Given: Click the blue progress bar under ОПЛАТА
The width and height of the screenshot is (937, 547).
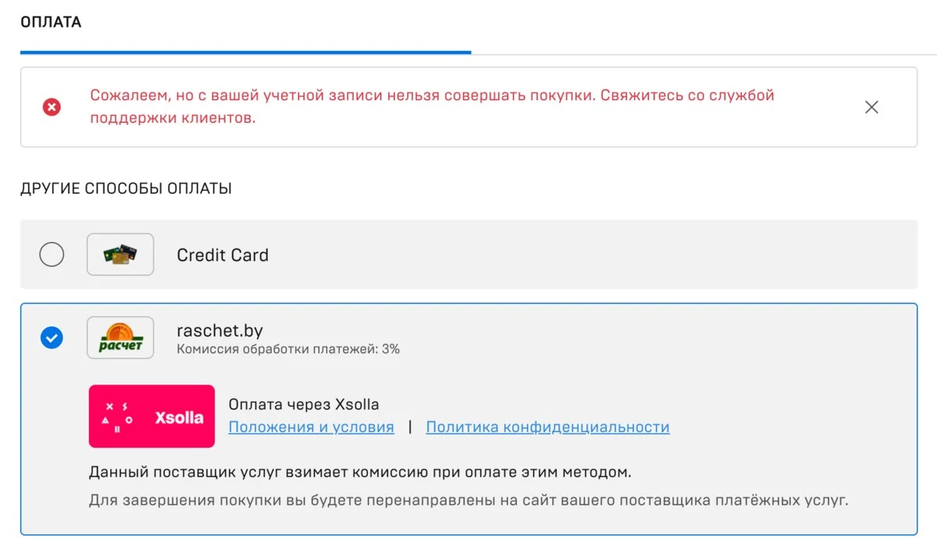Looking at the screenshot, I should click(x=245, y=52).
